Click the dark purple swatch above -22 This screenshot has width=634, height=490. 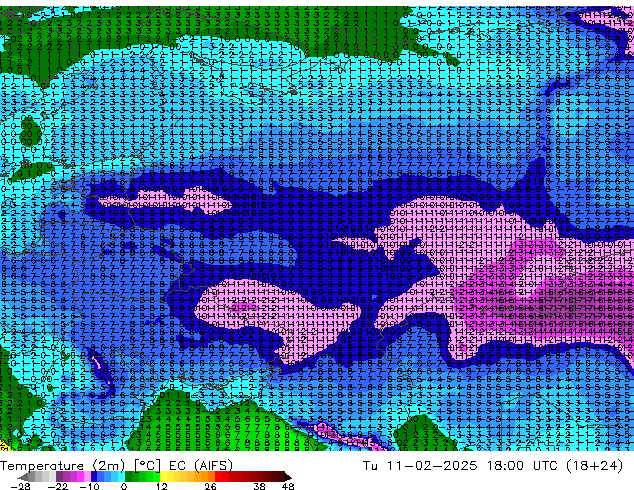tap(59, 476)
